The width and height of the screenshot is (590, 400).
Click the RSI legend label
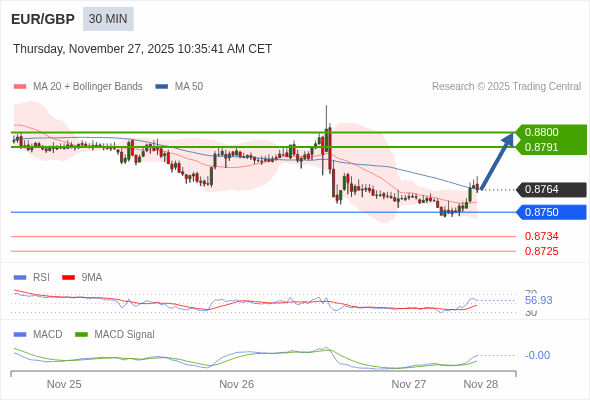click(41, 278)
